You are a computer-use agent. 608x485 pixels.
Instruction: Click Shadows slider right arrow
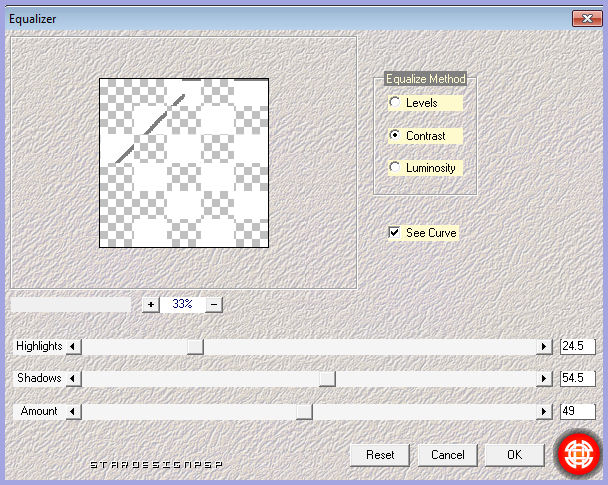tap(544, 378)
